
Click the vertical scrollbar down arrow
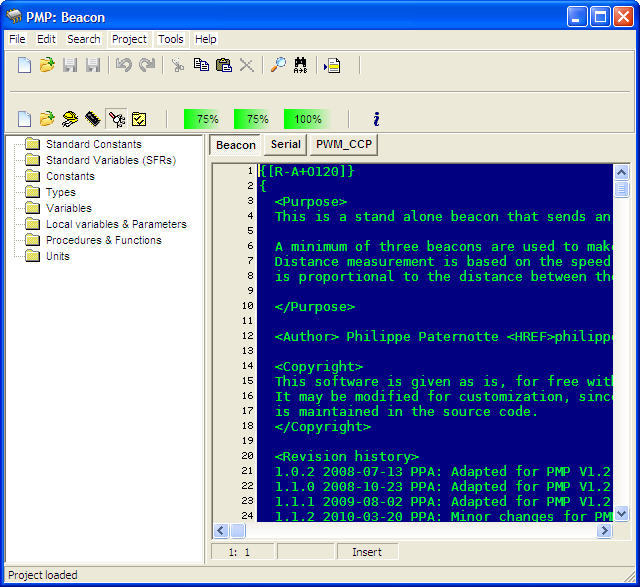tap(621, 513)
